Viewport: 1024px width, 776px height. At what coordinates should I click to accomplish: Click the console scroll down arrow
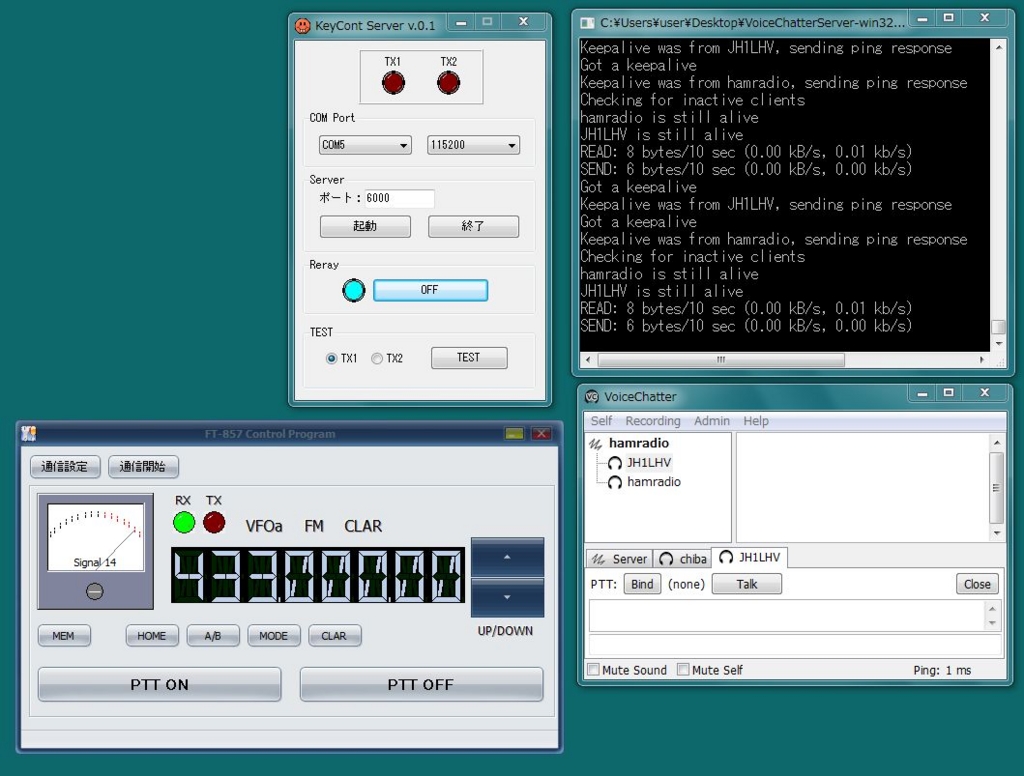pyautogui.click(x=999, y=343)
